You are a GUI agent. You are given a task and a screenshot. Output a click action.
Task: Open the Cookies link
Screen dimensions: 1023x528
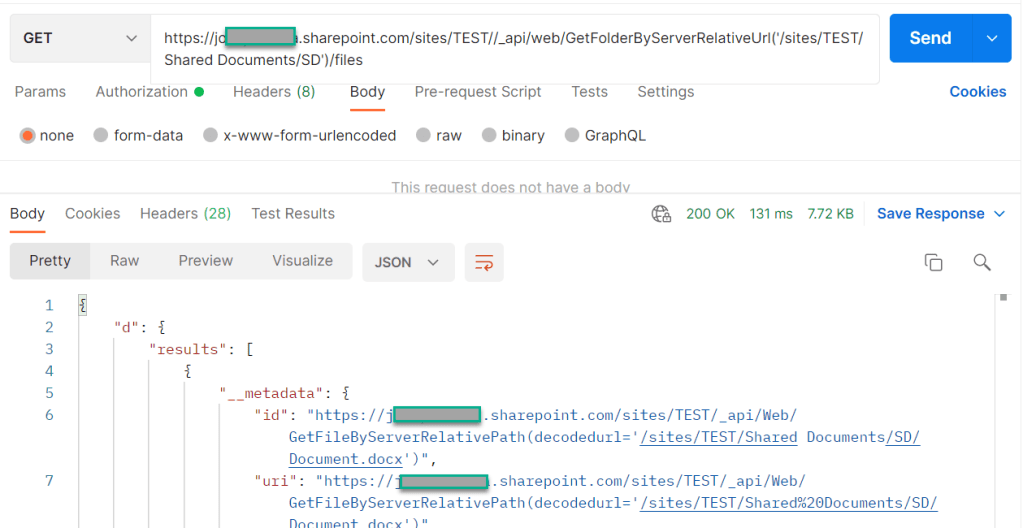[977, 92]
